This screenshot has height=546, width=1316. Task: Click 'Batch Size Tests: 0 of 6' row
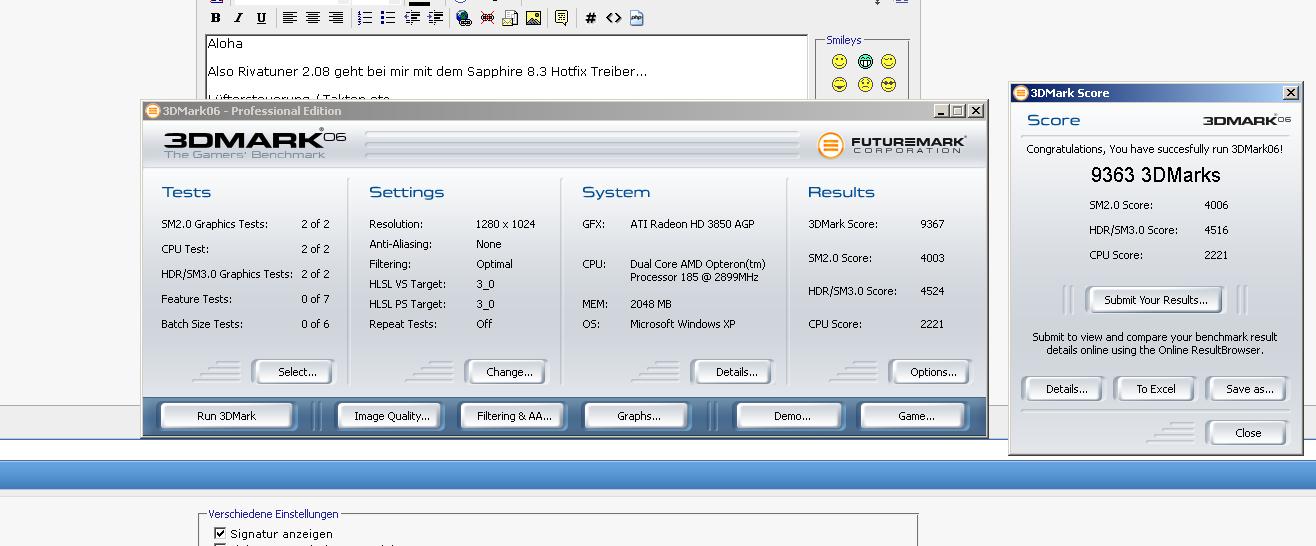pos(245,324)
